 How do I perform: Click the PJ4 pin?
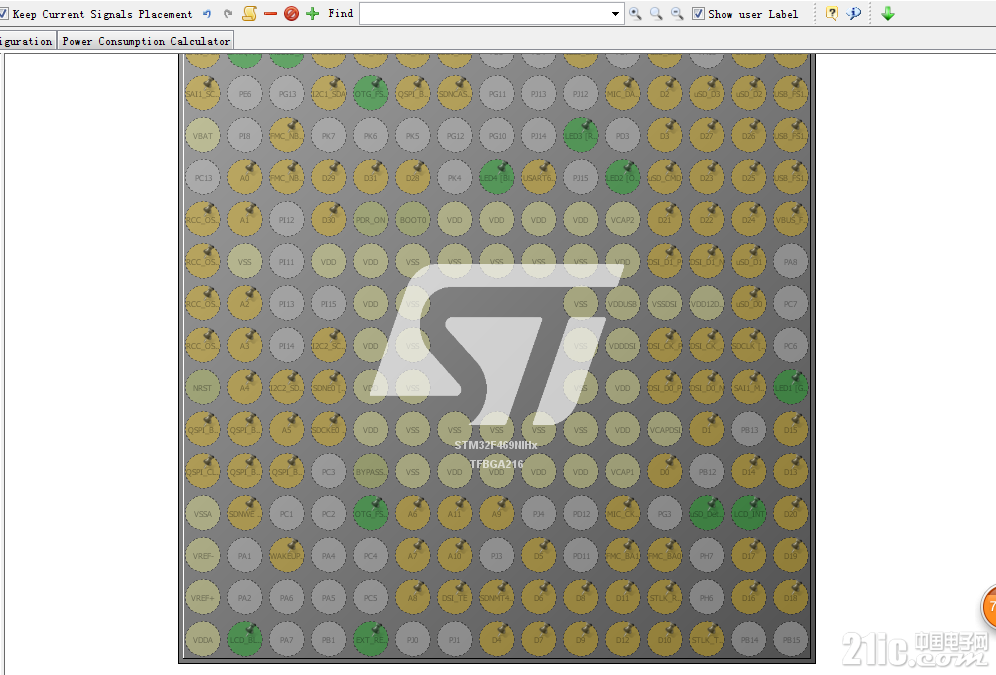point(539,514)
